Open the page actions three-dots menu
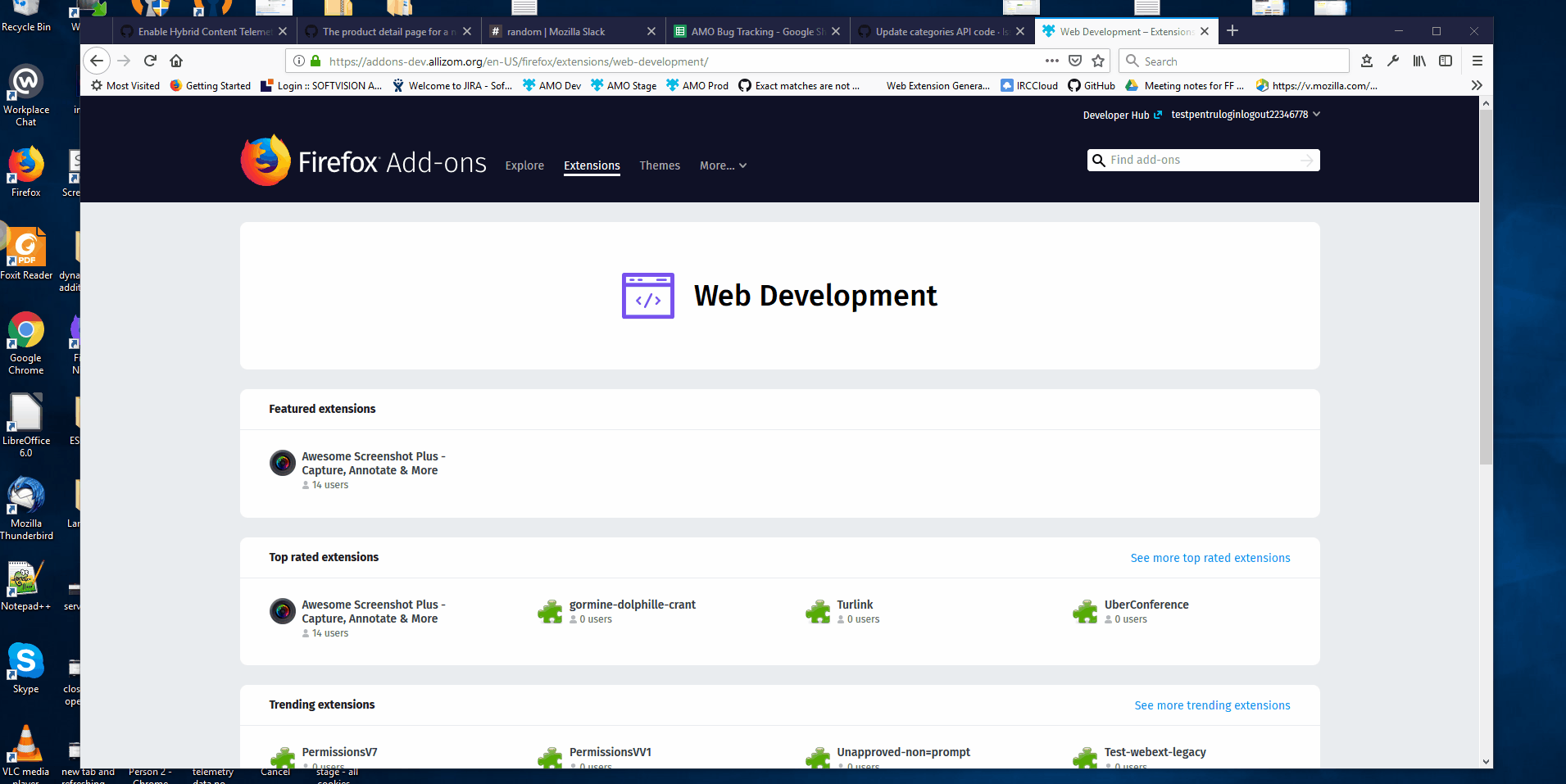 [1052, 61]
